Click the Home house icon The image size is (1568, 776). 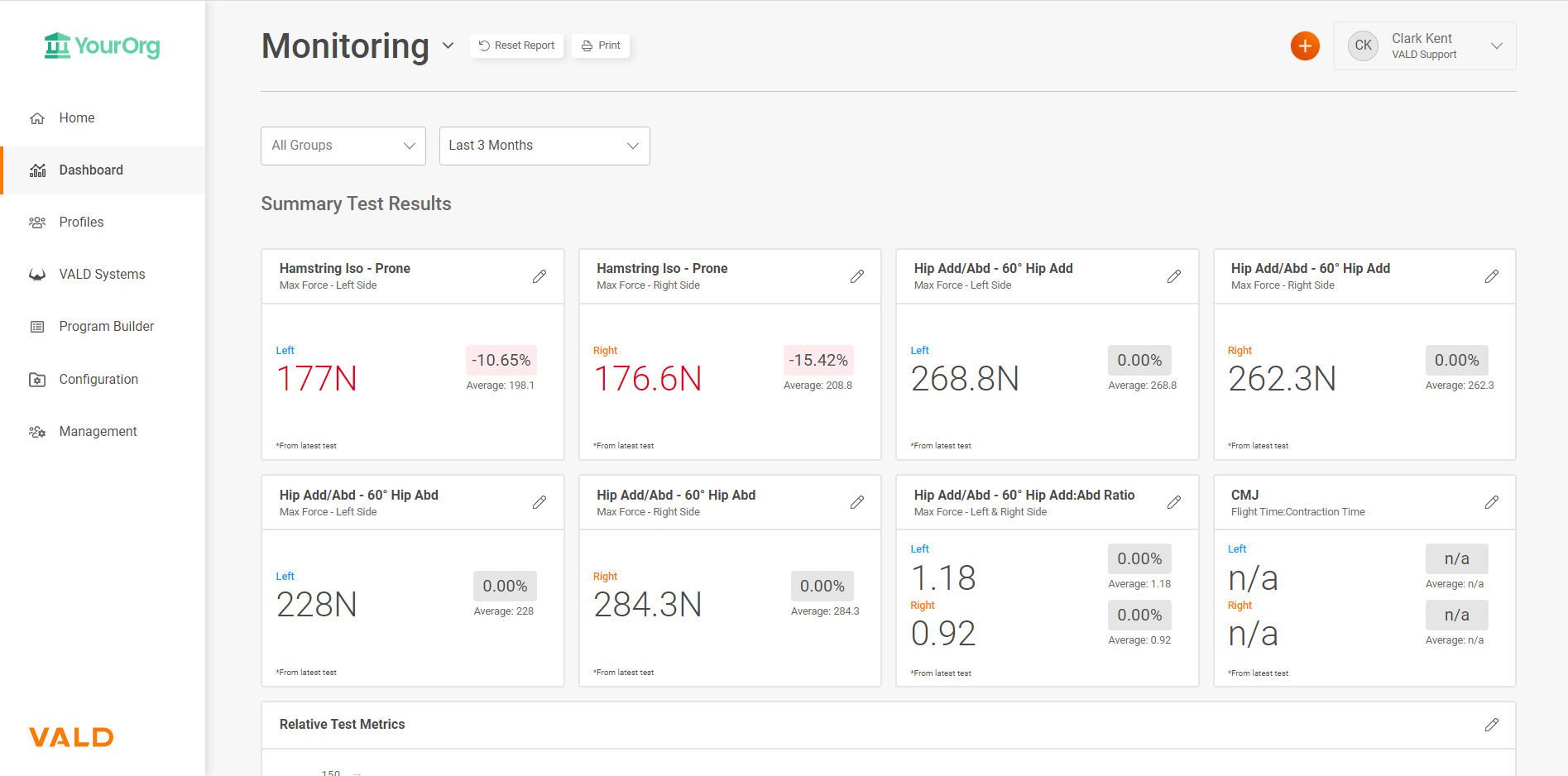point(37,118)
